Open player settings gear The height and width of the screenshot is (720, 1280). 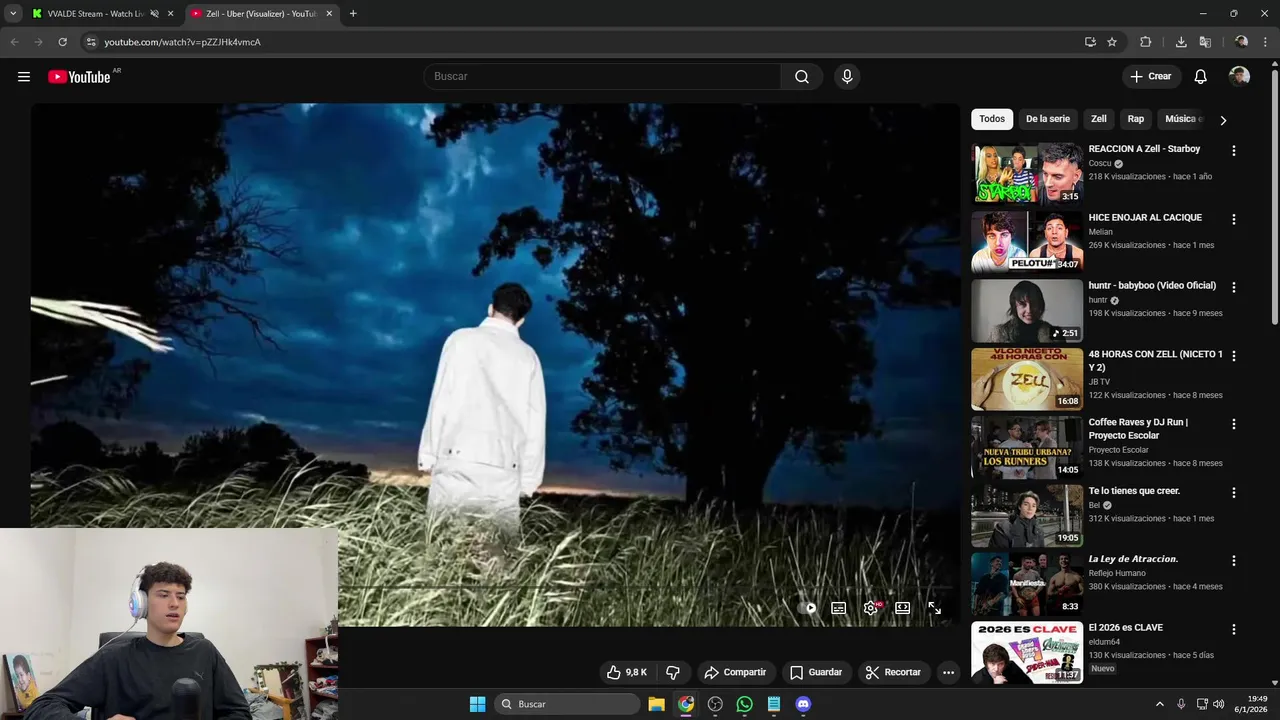[x=871, y=608]
